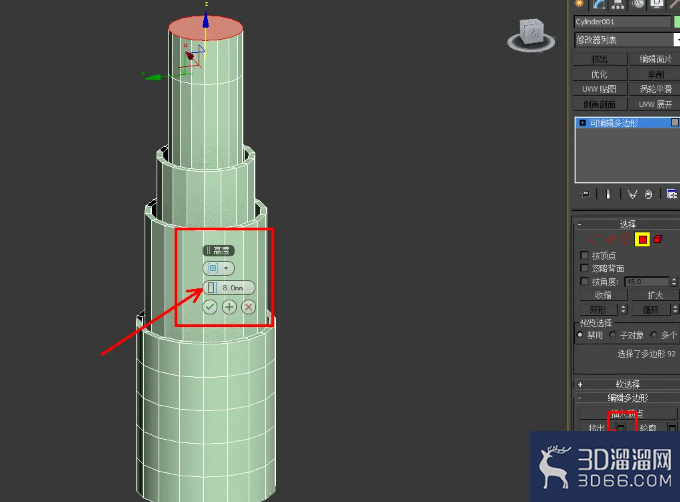
Task: Click the 高度 caddy title label
Action: pos(219,250)
